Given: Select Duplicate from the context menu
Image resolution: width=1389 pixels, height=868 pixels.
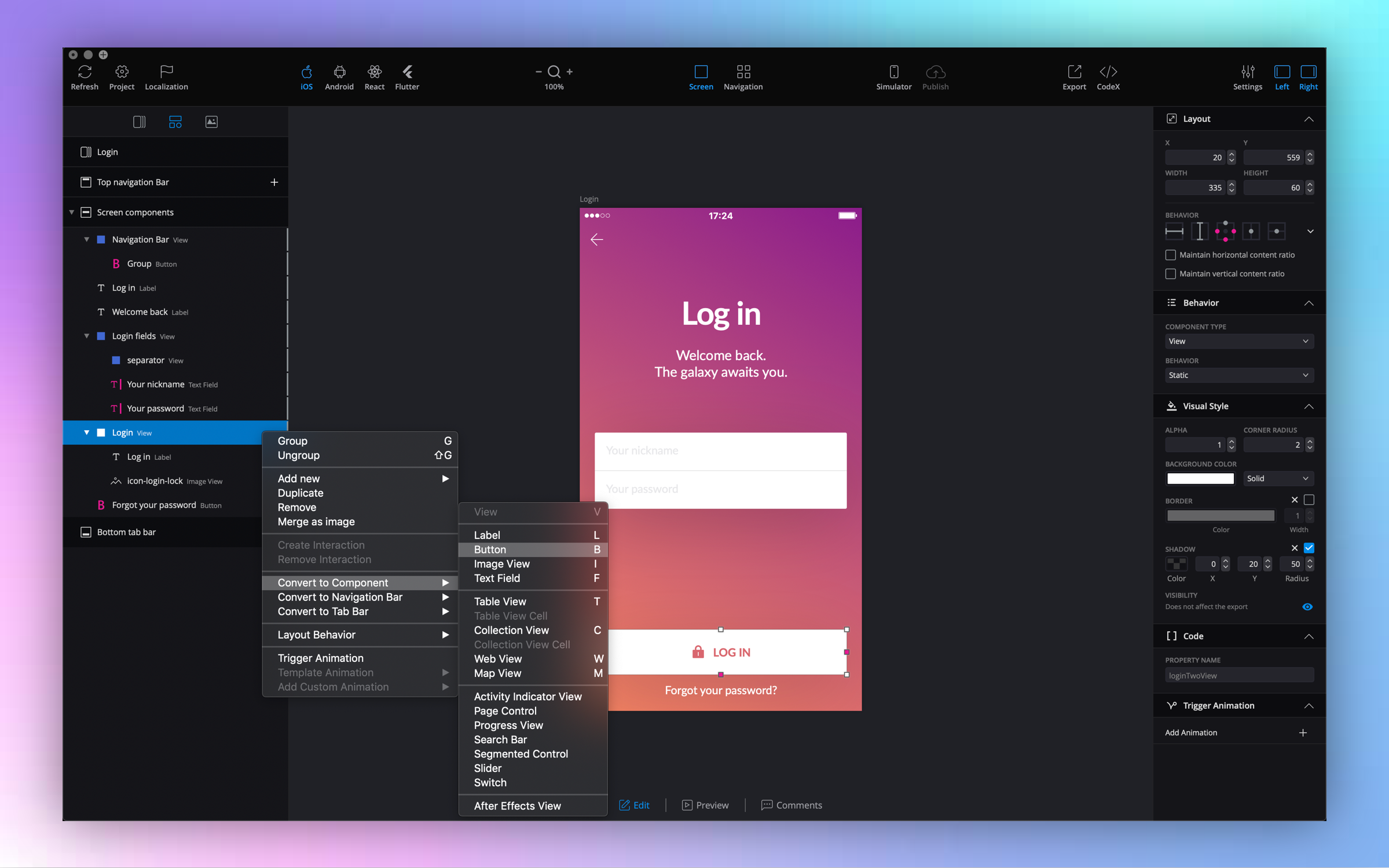Looking at the screenshot, I should coord(300,493).
